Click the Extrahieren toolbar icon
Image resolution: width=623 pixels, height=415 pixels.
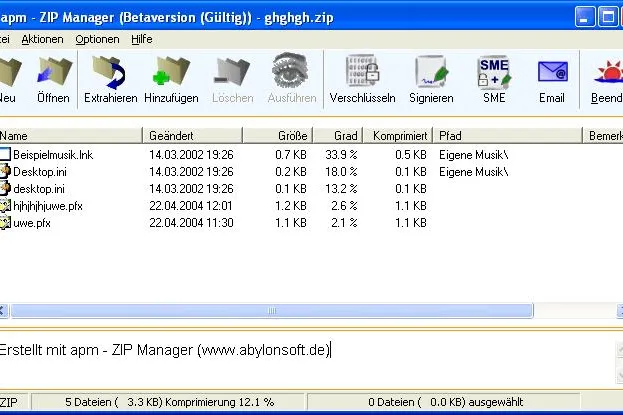109,72
